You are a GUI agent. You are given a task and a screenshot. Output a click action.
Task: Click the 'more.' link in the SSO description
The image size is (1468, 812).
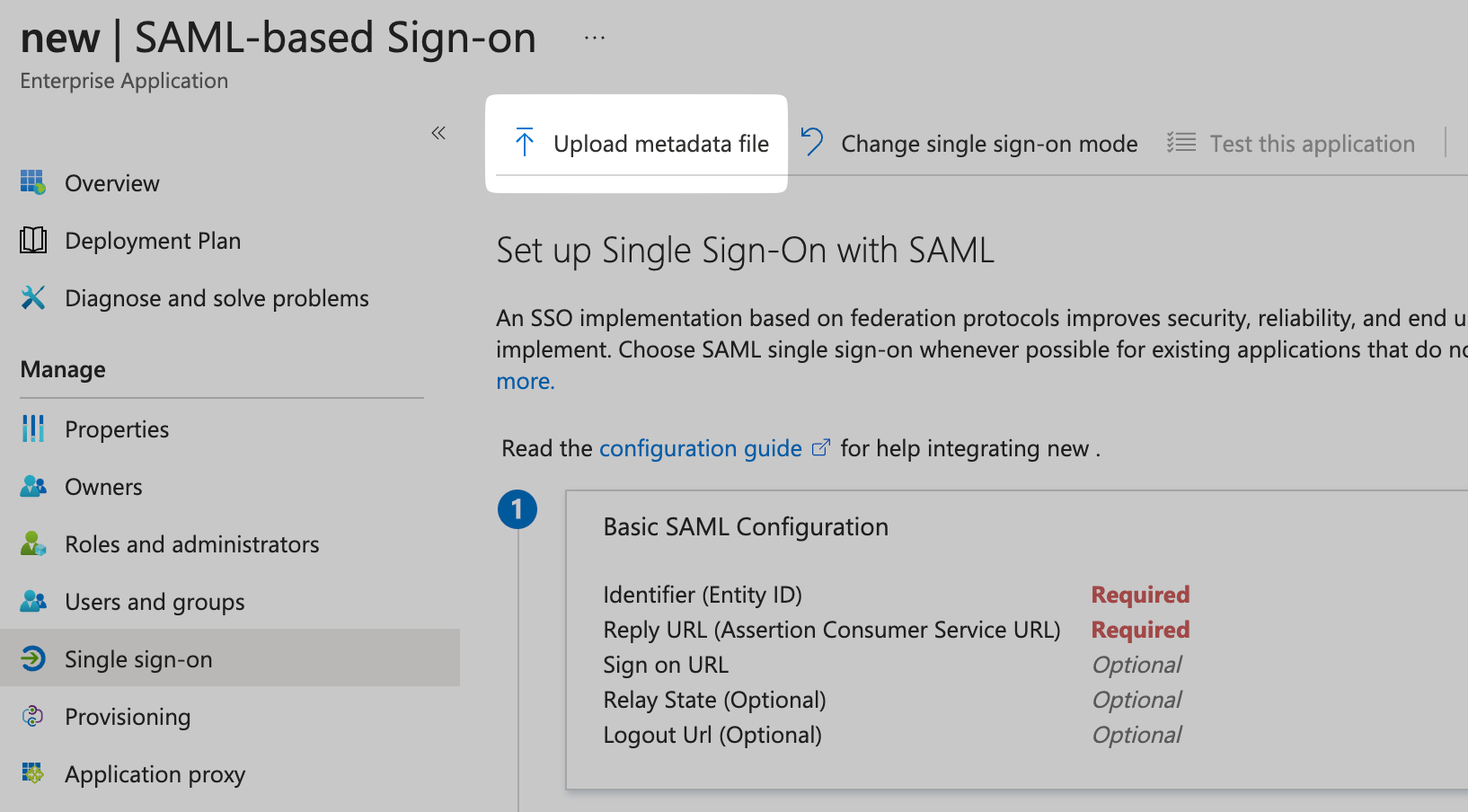[x=525, y=381]
